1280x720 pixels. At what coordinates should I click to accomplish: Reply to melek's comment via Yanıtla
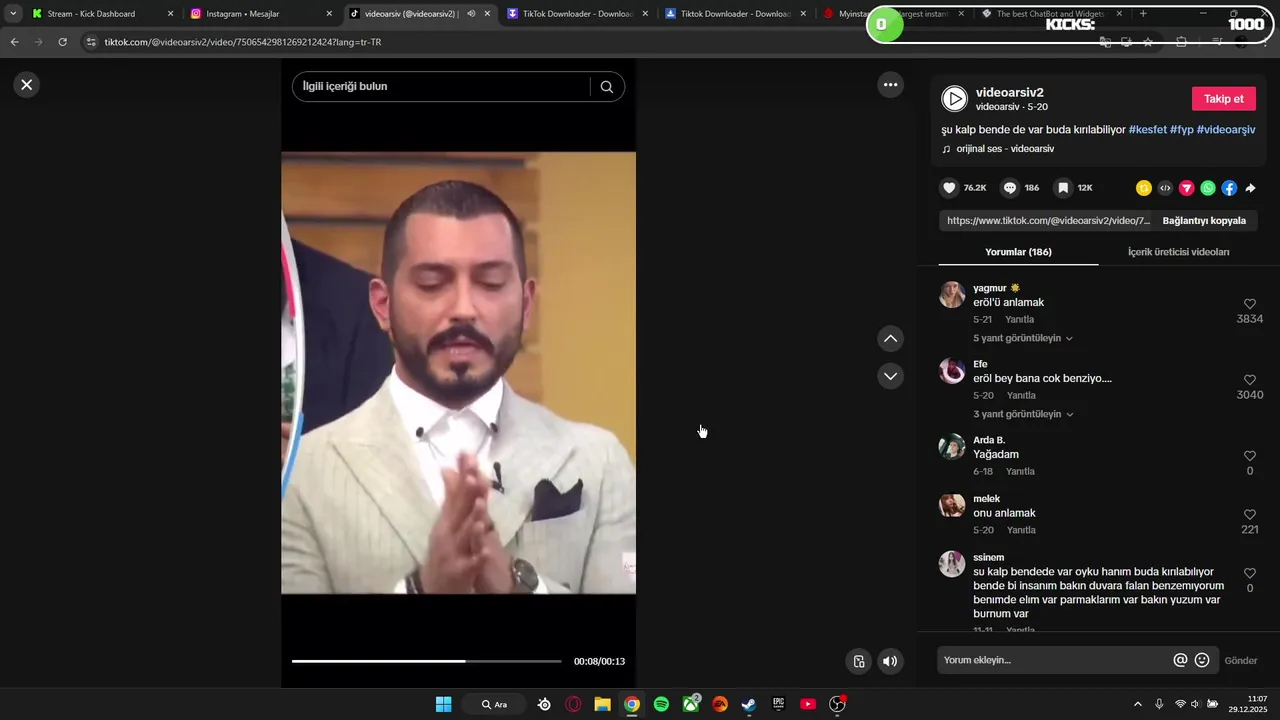point(1021,531)
